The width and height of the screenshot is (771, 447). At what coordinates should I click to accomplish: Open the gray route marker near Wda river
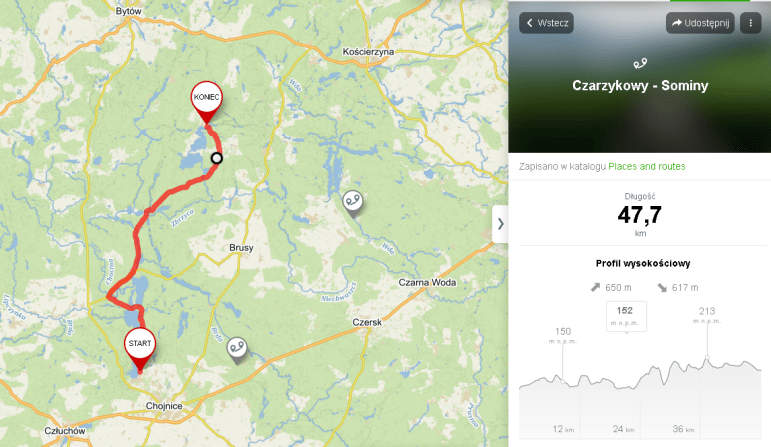pos(353,202)
